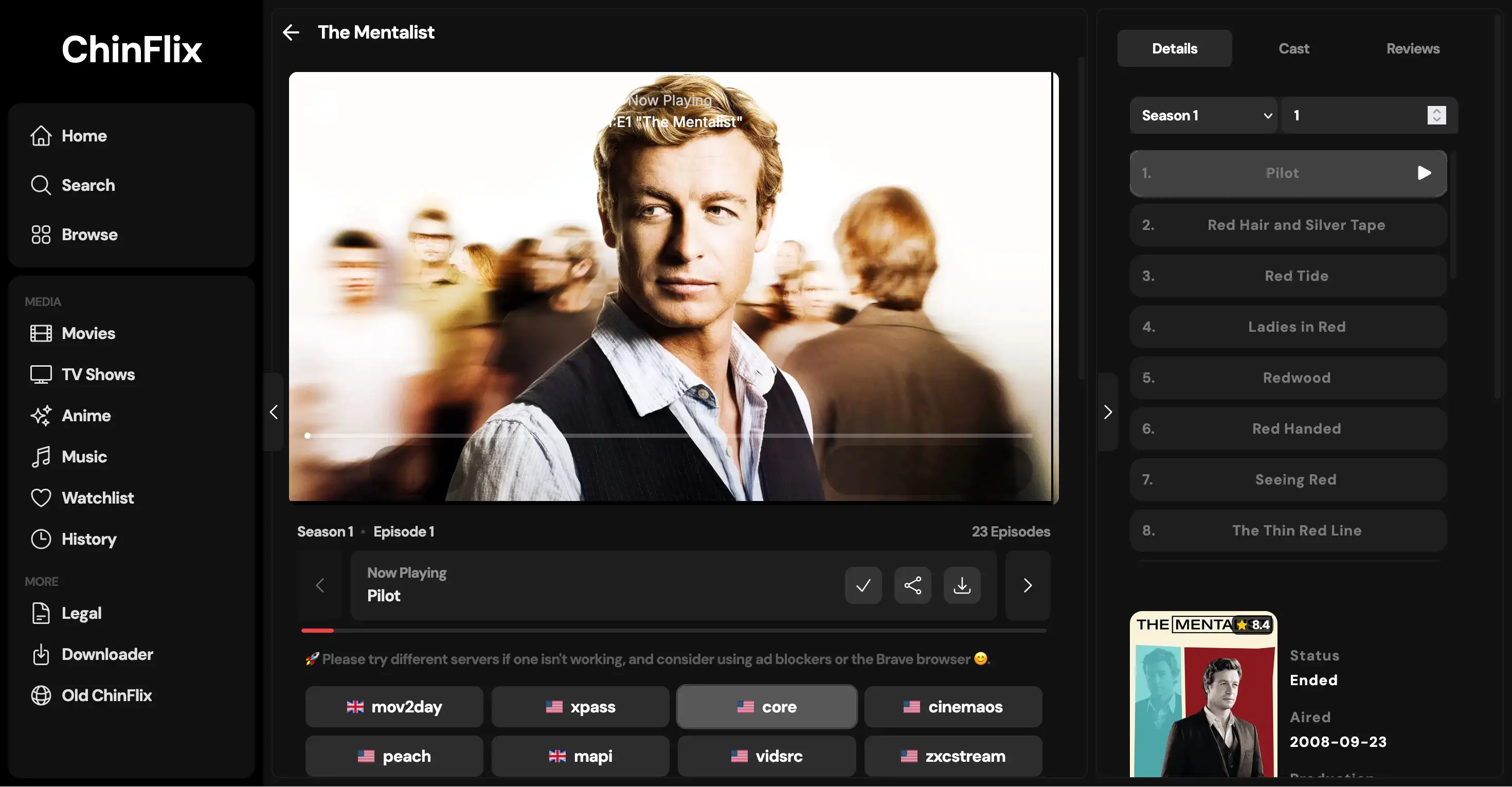Screen dimensions: 1512x787
Task: Select the xpass server
Action: (x=580, y=707)
